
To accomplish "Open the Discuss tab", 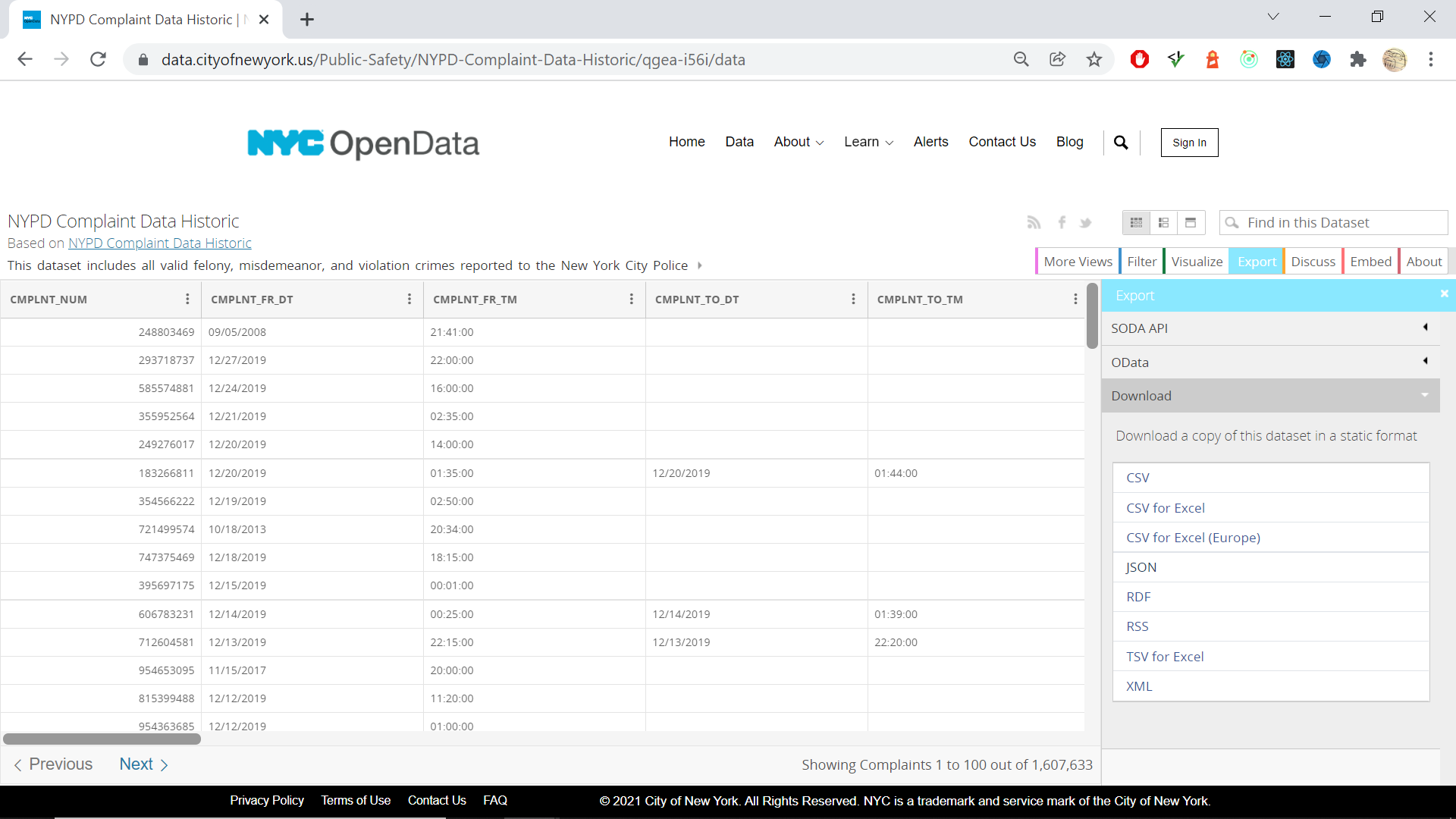I will (1313, 262).
